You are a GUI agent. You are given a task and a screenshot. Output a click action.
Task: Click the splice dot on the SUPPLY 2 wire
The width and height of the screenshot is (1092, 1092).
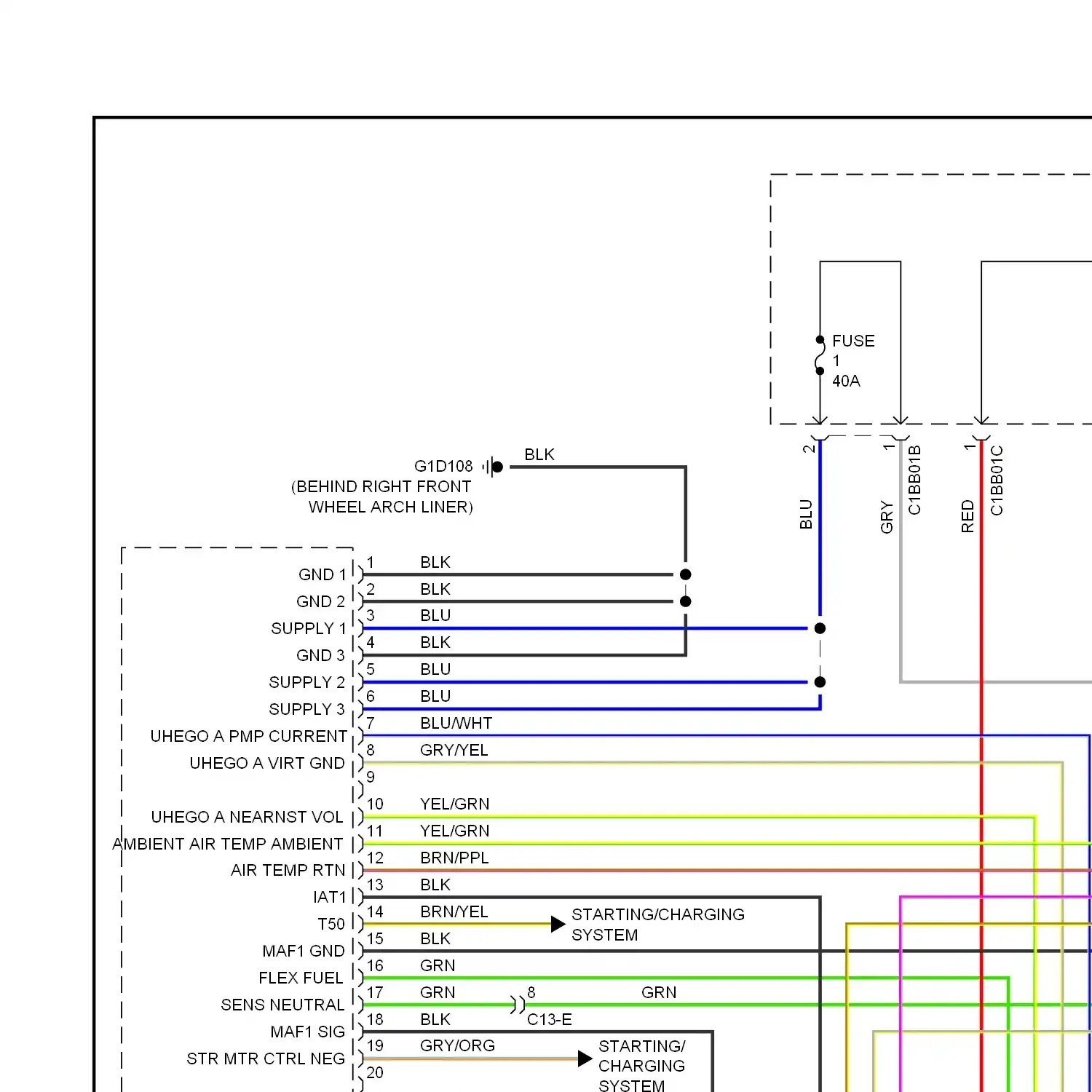[820, 682]
